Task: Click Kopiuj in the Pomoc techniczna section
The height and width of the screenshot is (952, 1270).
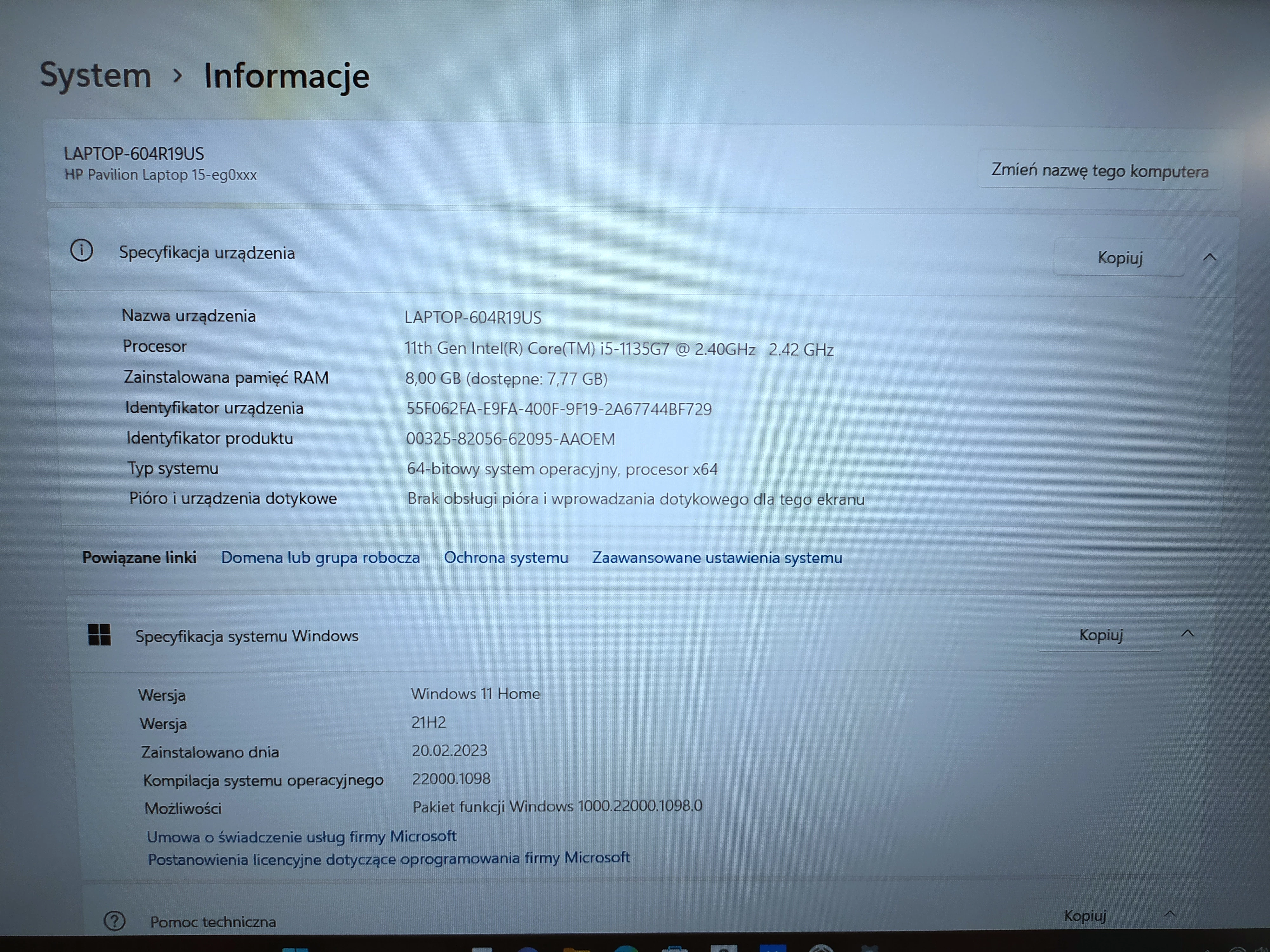Action: 1085,915
